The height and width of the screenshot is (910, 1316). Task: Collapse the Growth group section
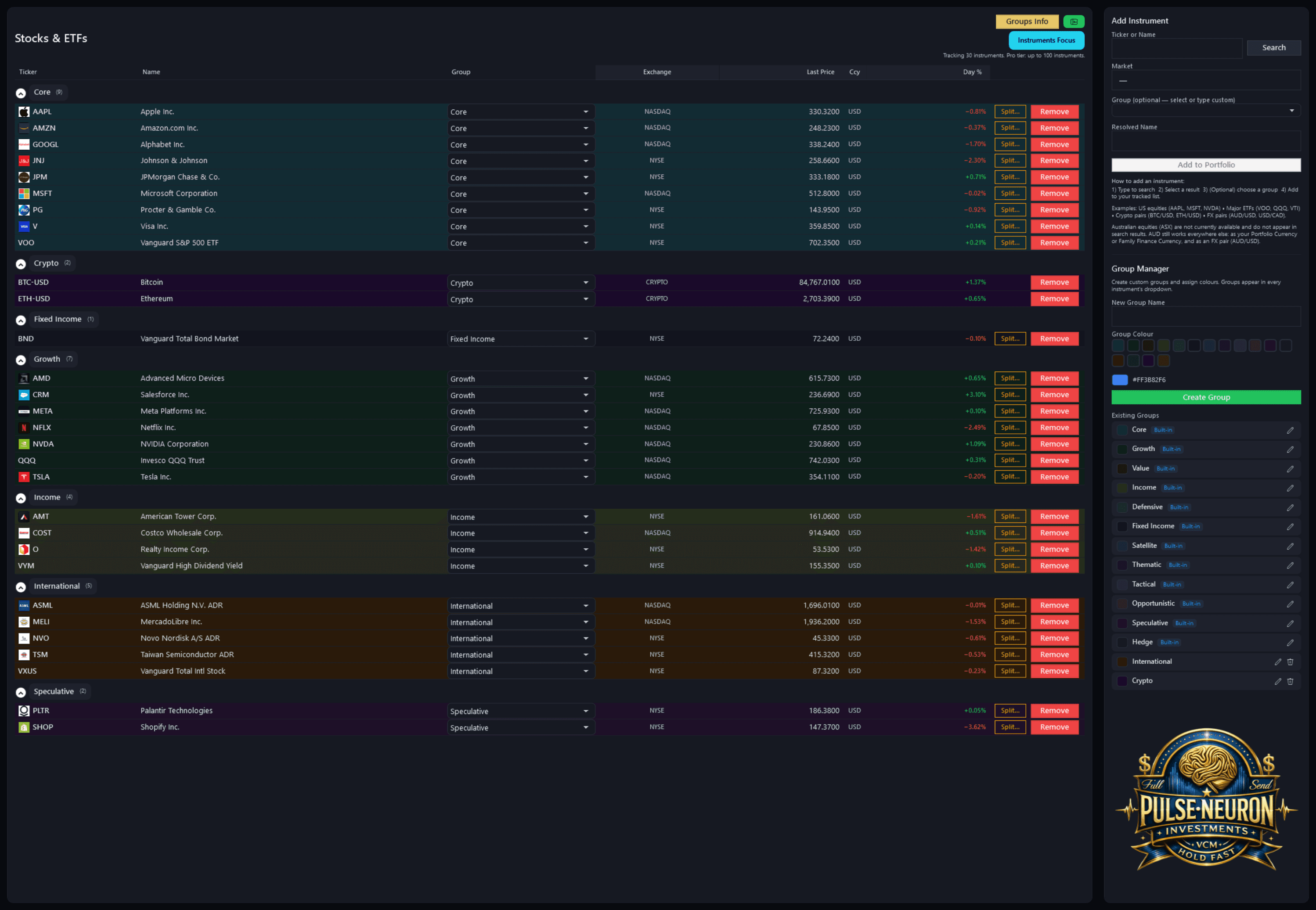[21, 360]
